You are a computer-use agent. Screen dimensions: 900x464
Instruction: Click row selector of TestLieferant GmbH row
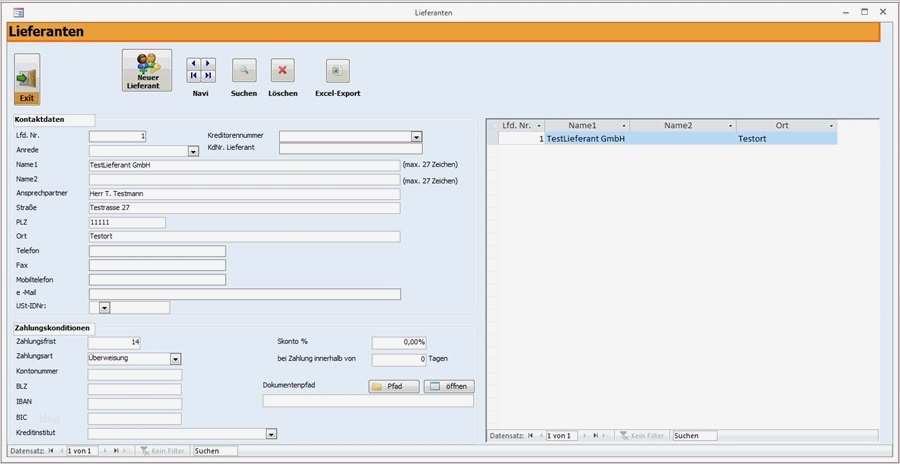pos(492,138)
